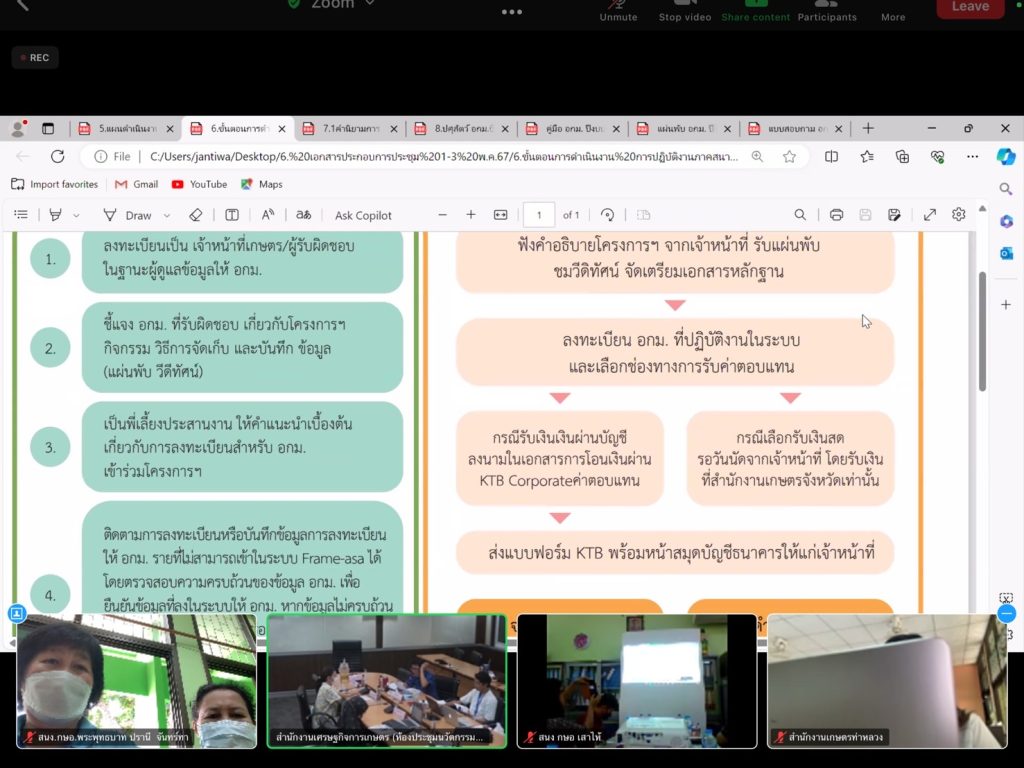The image size is (1024, 768).
Task: Open the Edge tab actions menu
Action: pyautogui.click(x=48, y=129)
